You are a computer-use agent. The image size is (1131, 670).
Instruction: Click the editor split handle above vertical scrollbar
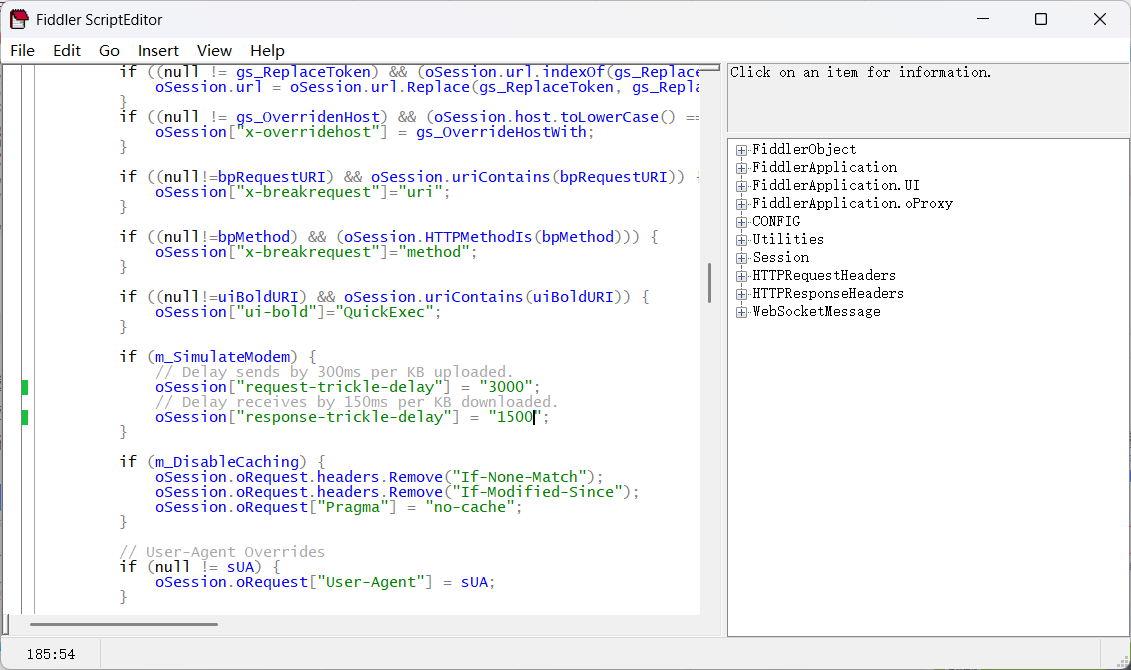click(710, 69)
